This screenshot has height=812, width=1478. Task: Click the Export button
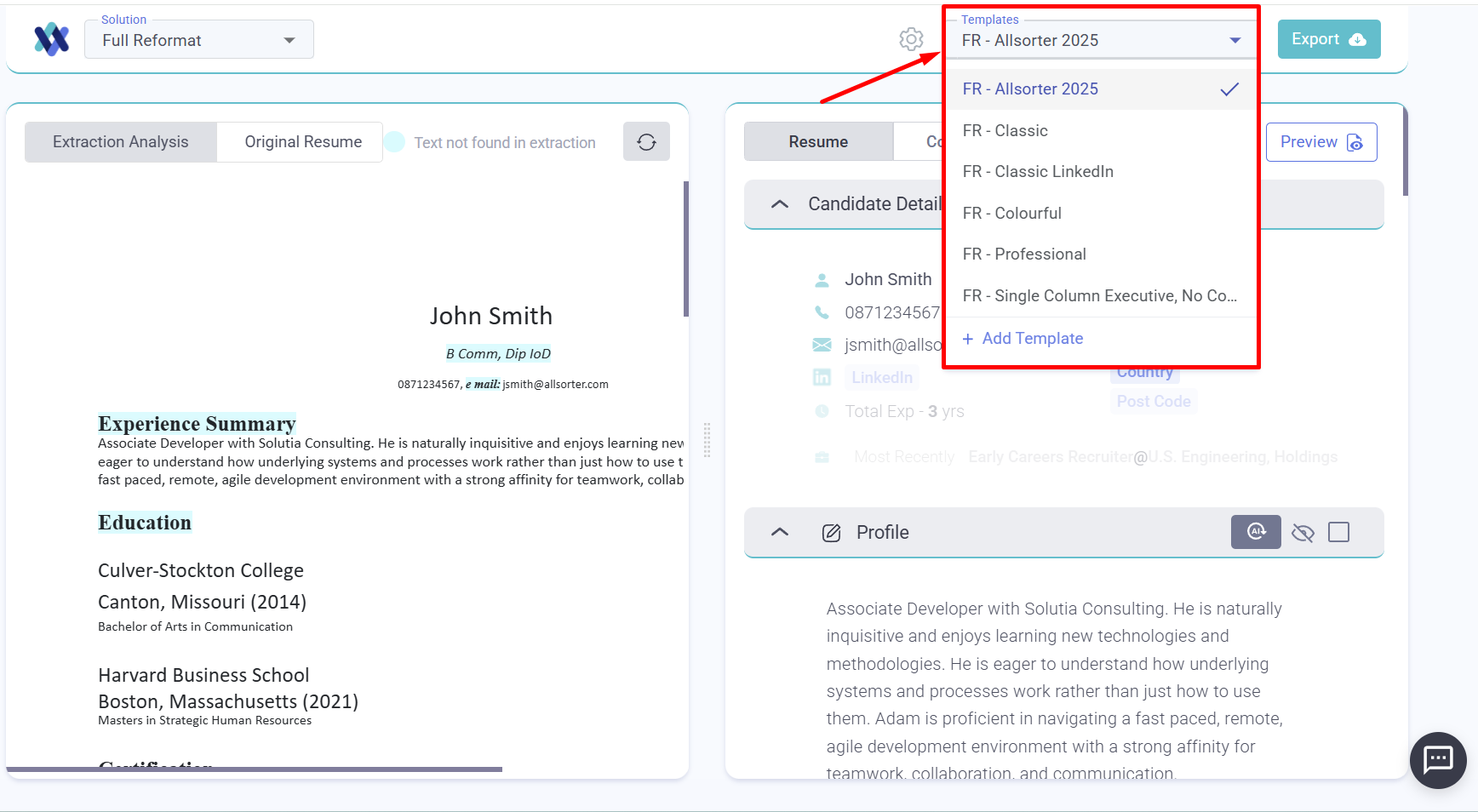tap(1328, 39)
